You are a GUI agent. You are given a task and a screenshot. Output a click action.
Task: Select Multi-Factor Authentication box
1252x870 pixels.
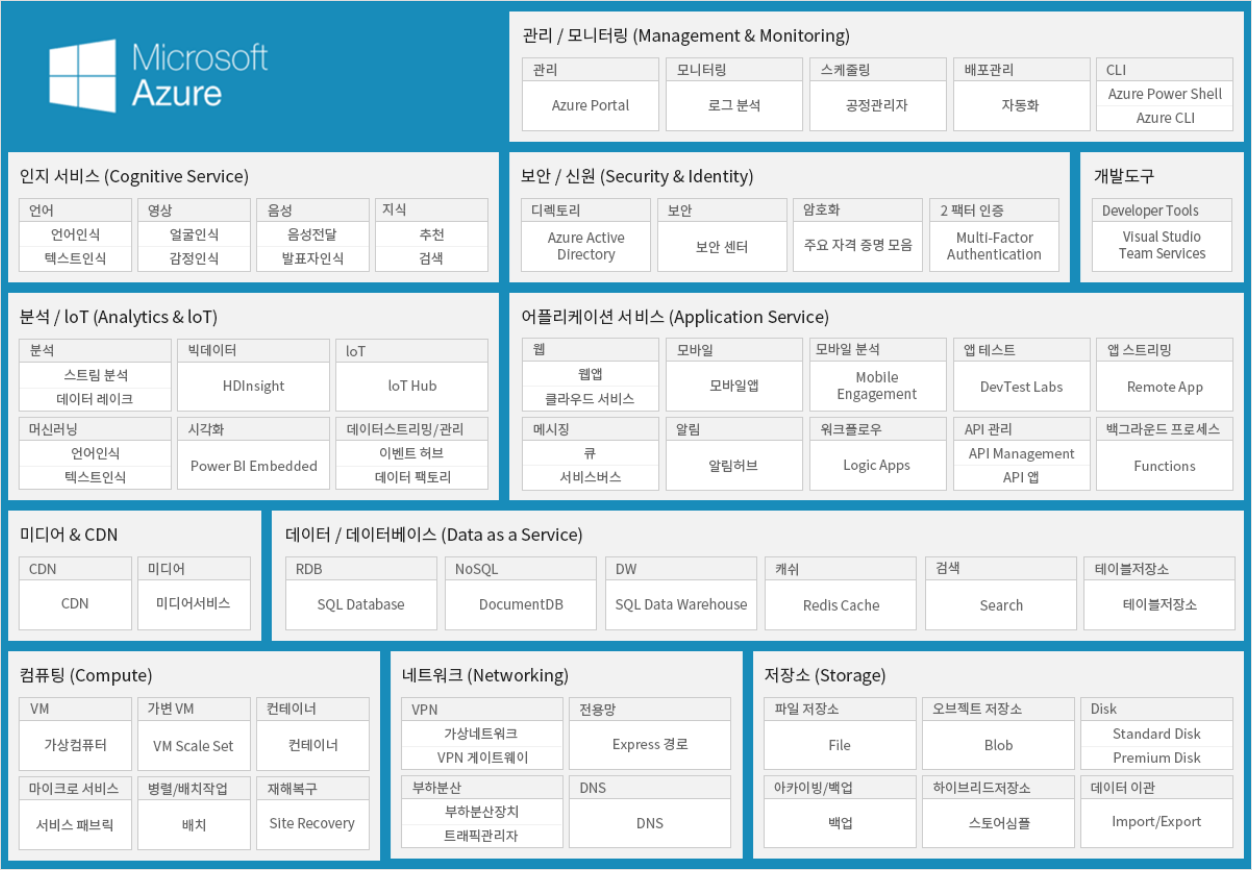[994, 247]
